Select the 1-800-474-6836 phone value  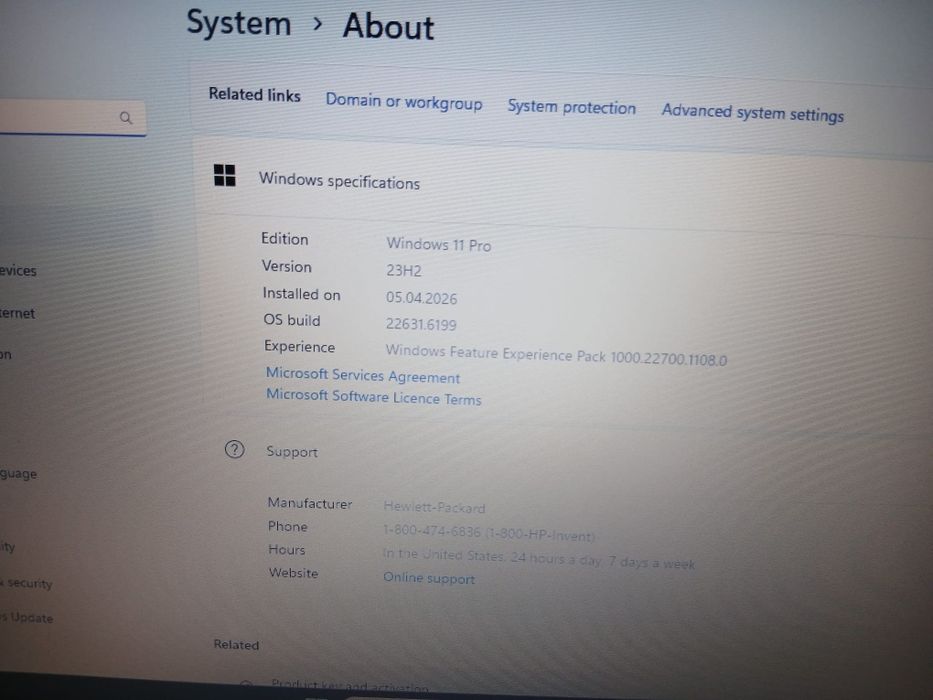coord(489,533)
